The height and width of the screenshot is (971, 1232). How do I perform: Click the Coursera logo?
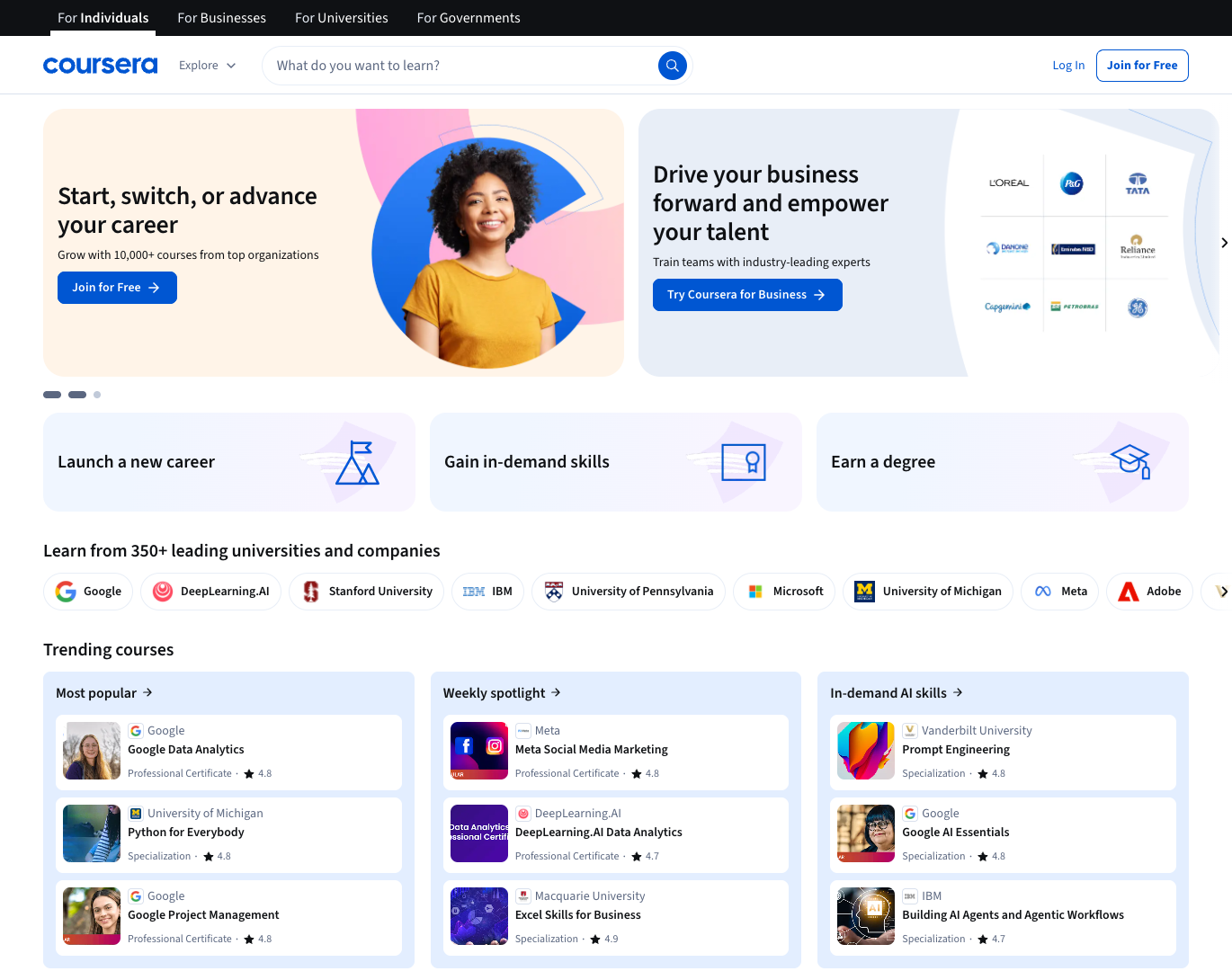coord(100,65)
